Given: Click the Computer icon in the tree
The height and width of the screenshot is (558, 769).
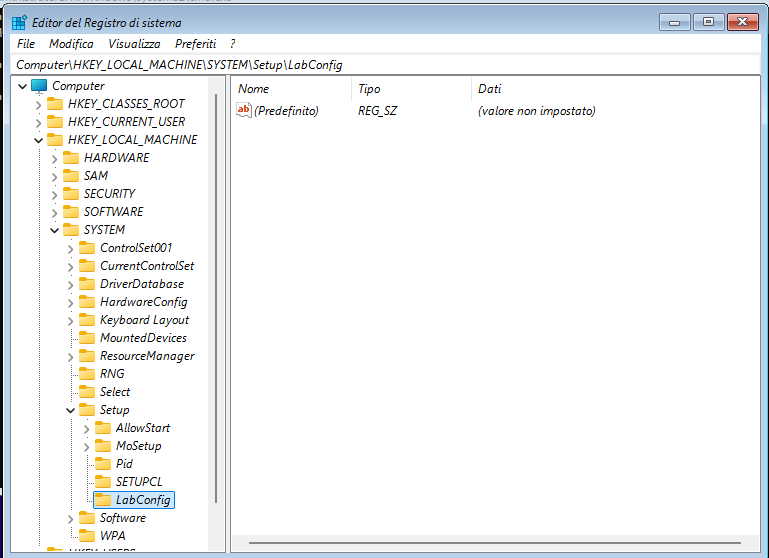Looking at the screenshot, I should click(39, 86).
